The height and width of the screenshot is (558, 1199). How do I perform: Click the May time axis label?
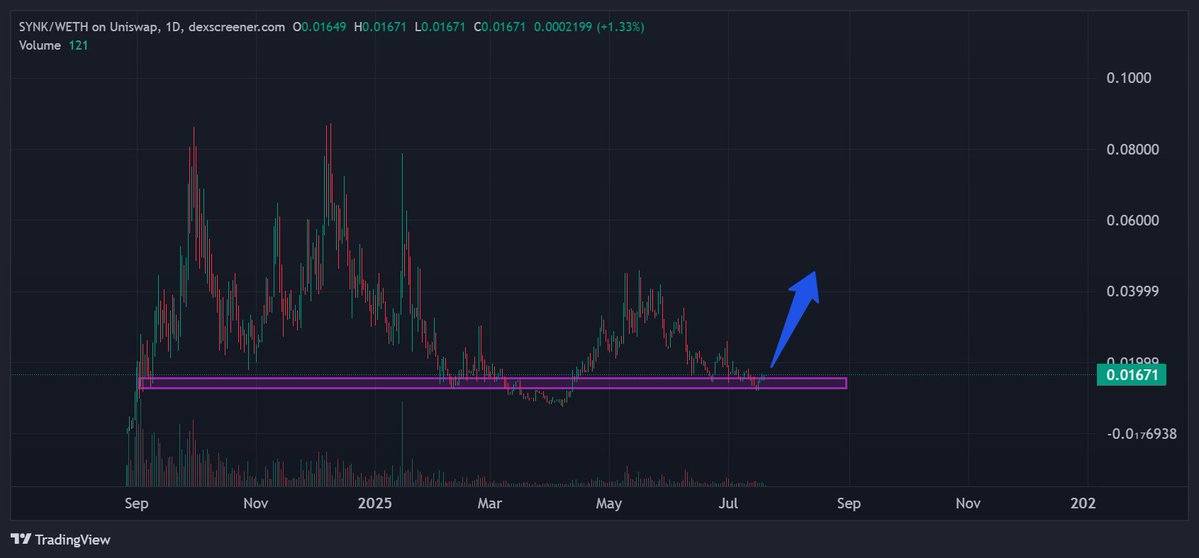coord(609,503)
